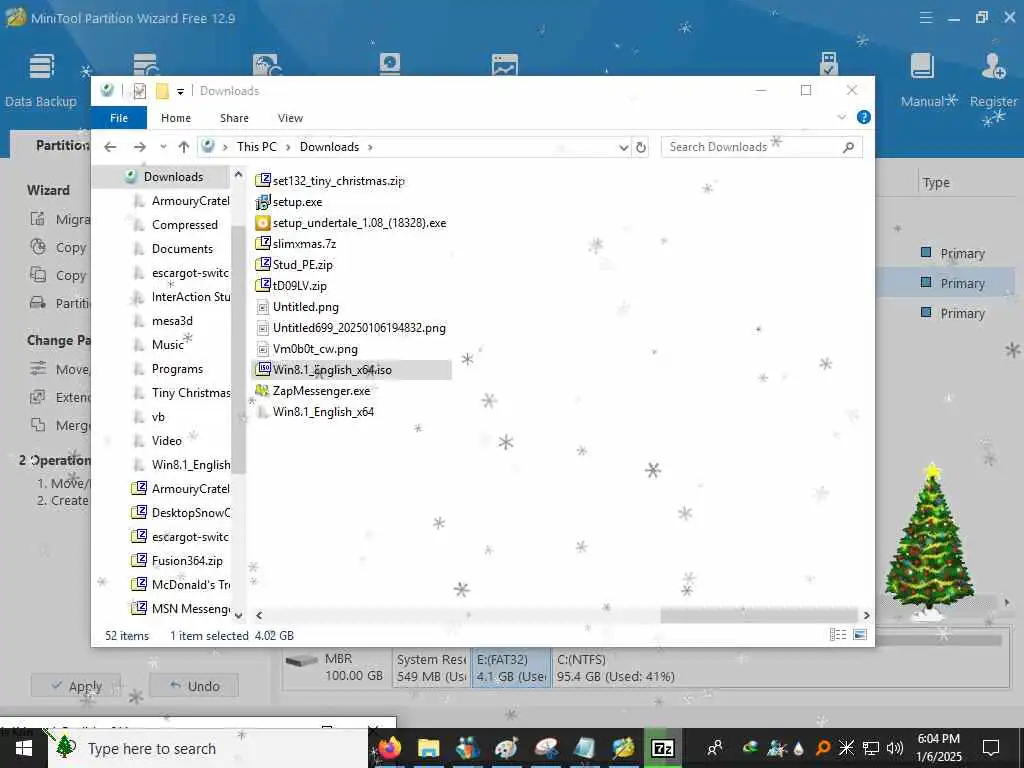
Task: Open Data Backup in MiniTool toolbar
Action: pyautogui.click(x=40, y=82)
